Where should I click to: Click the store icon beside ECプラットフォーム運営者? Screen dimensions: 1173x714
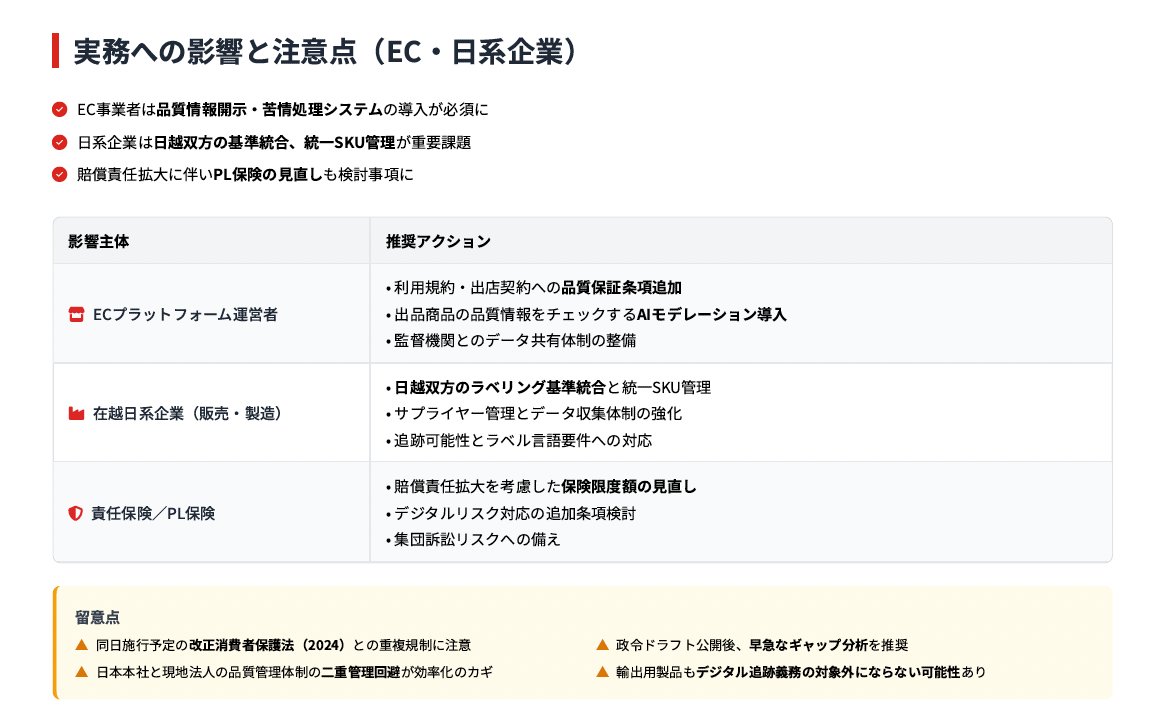tap(76, 314)
